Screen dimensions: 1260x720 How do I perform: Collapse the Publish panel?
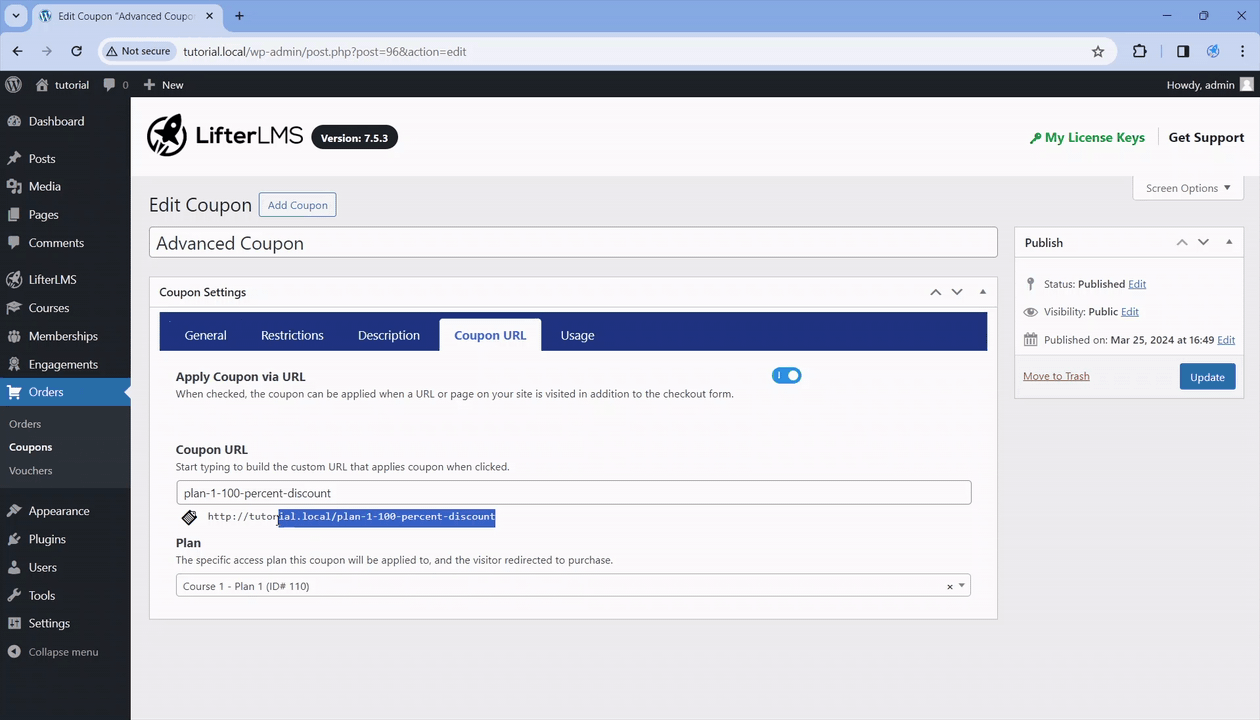(x=1229, y=242)
